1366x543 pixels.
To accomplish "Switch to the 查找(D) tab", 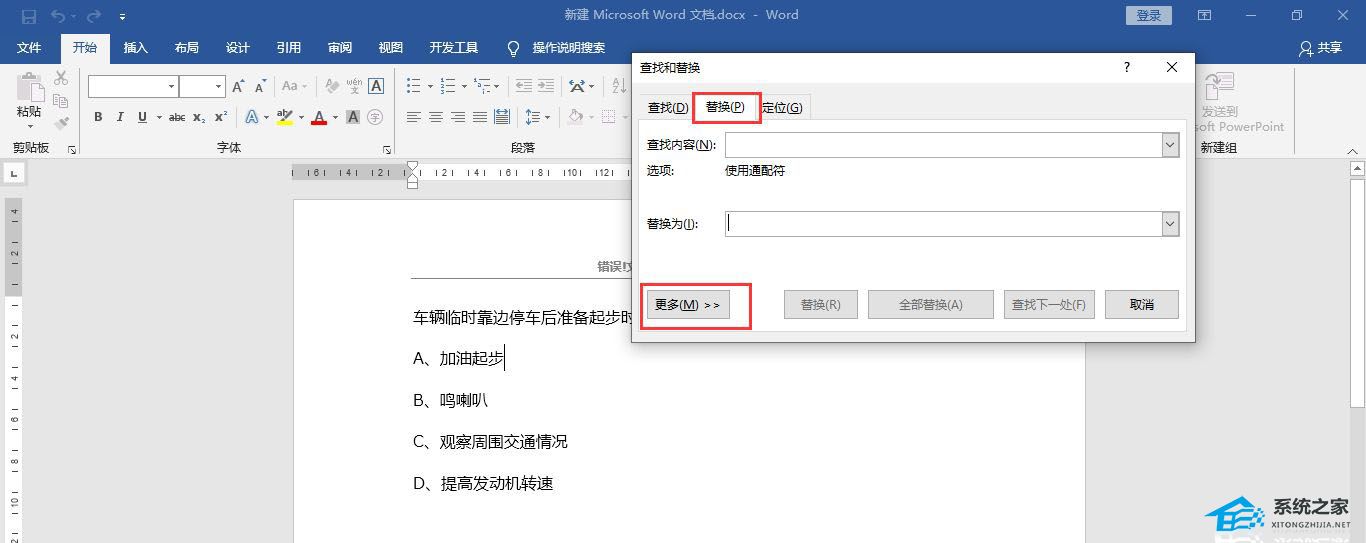I will click(667, 107).
